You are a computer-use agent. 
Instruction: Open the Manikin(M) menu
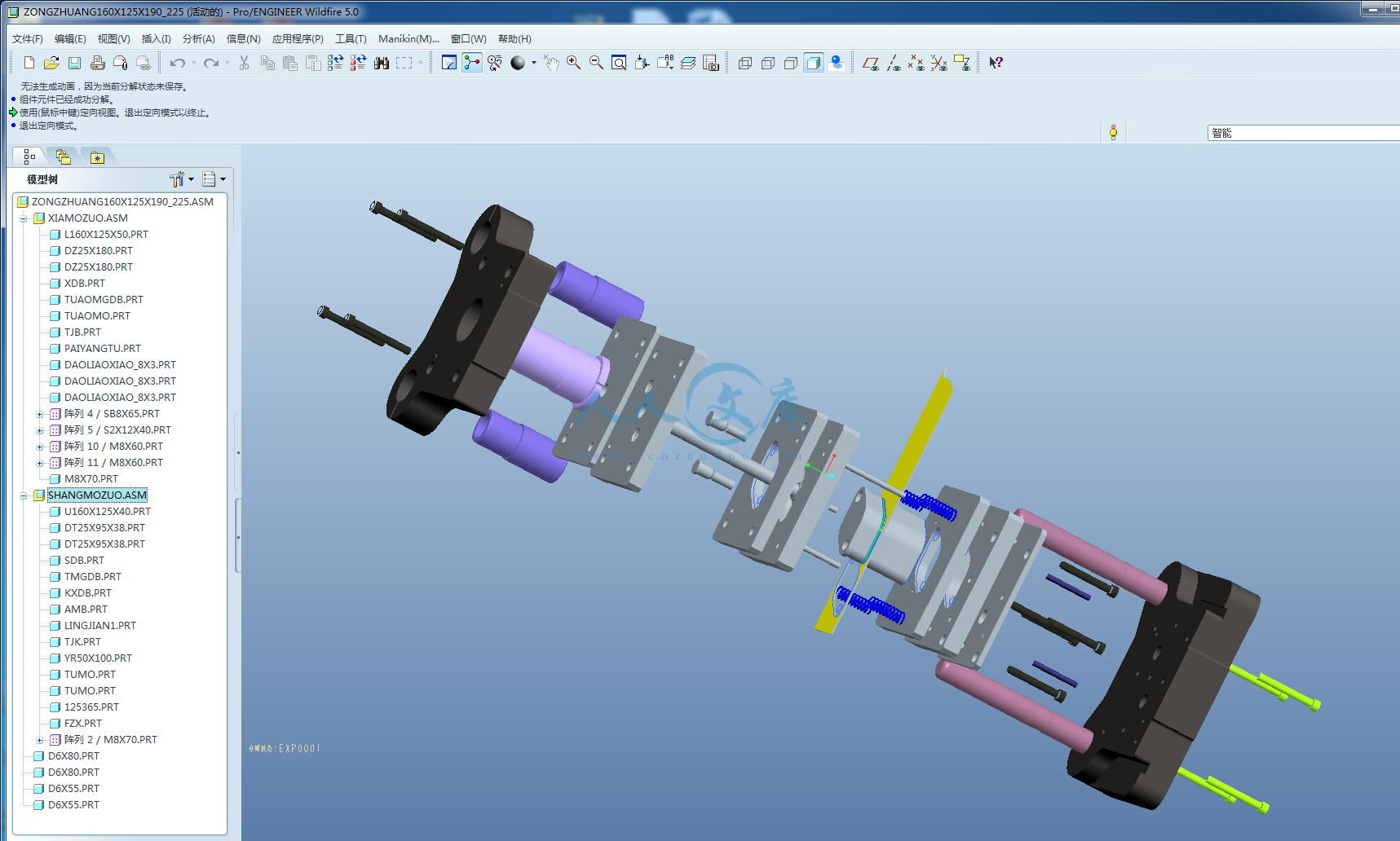click(409, 39)
